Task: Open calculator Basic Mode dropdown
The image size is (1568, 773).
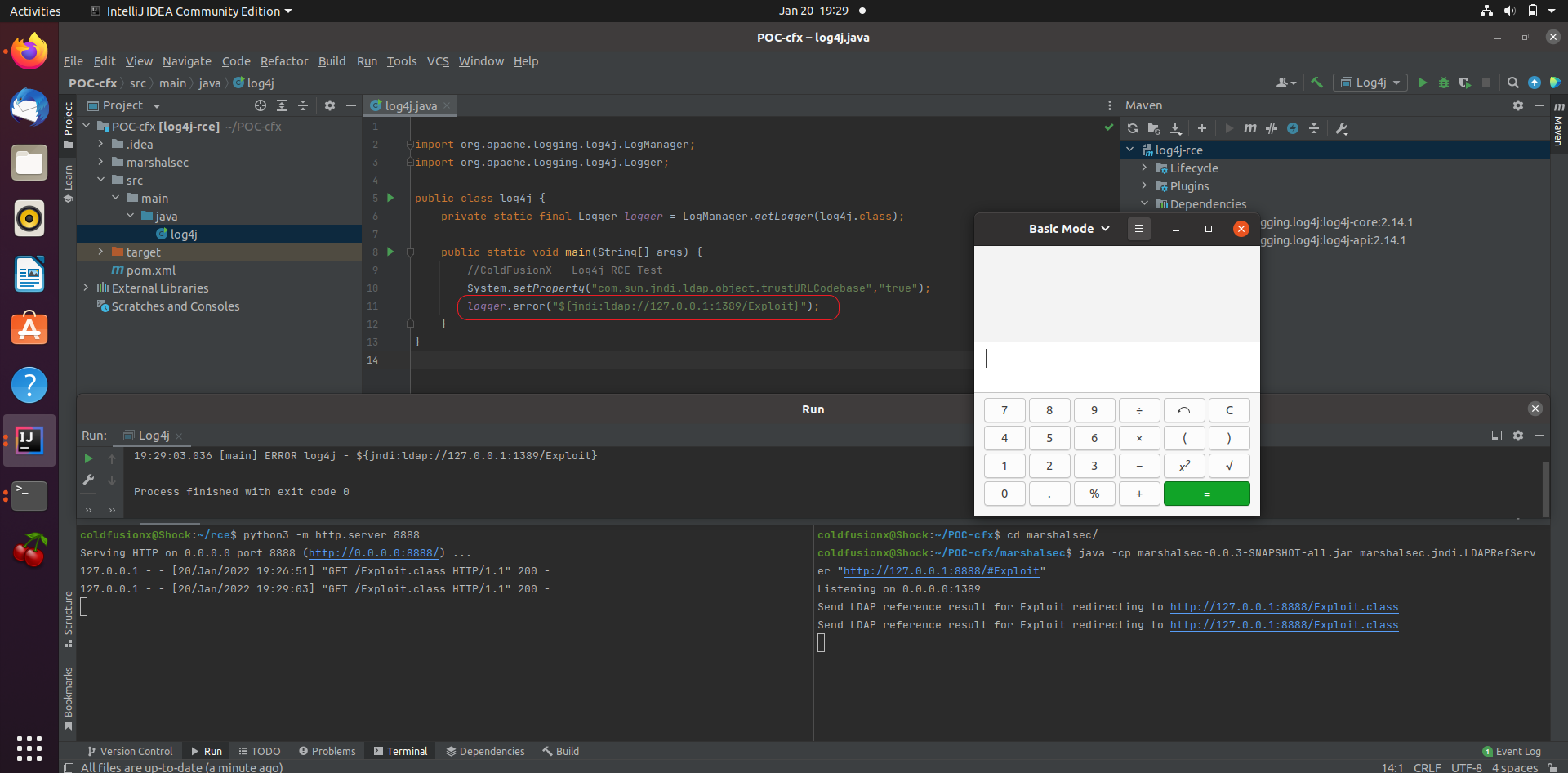Action: pyautogui.click(x=1069, y=229)
